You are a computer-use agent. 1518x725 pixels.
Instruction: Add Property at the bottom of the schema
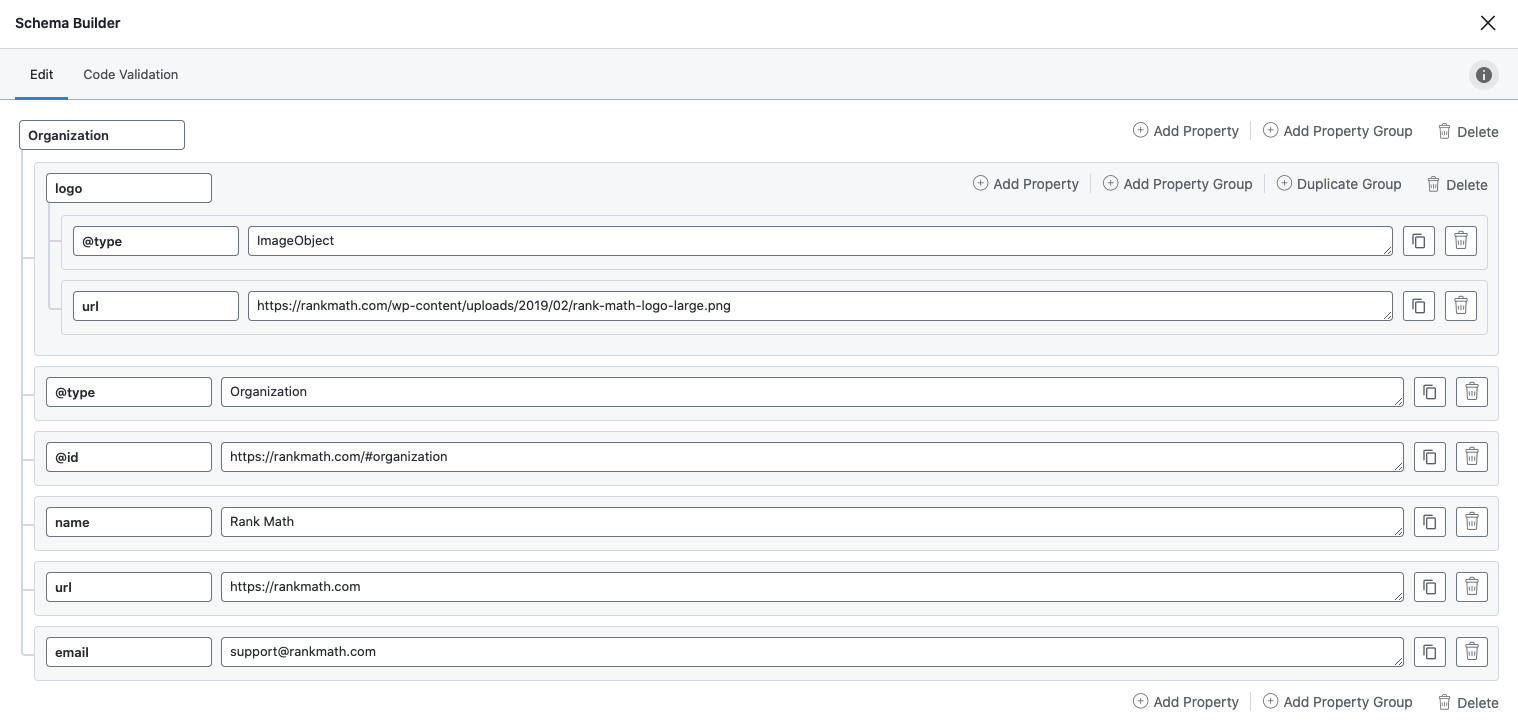click(1186, 702)
